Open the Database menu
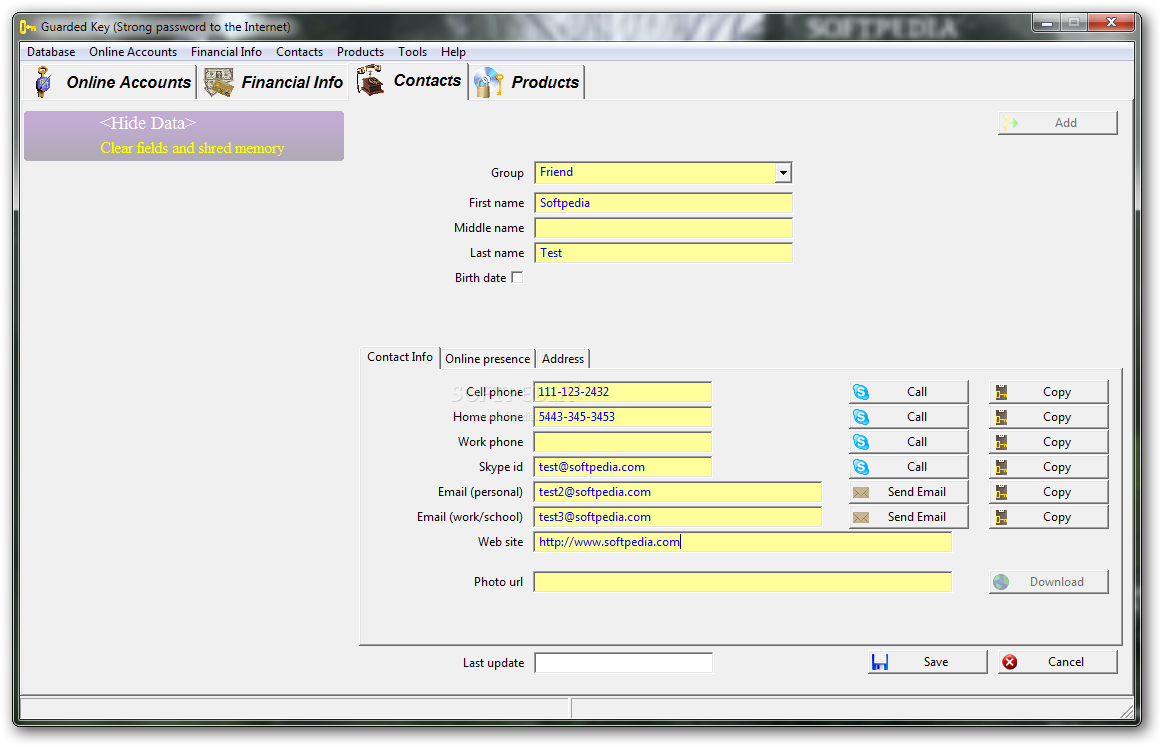 [x=51, y=52]
